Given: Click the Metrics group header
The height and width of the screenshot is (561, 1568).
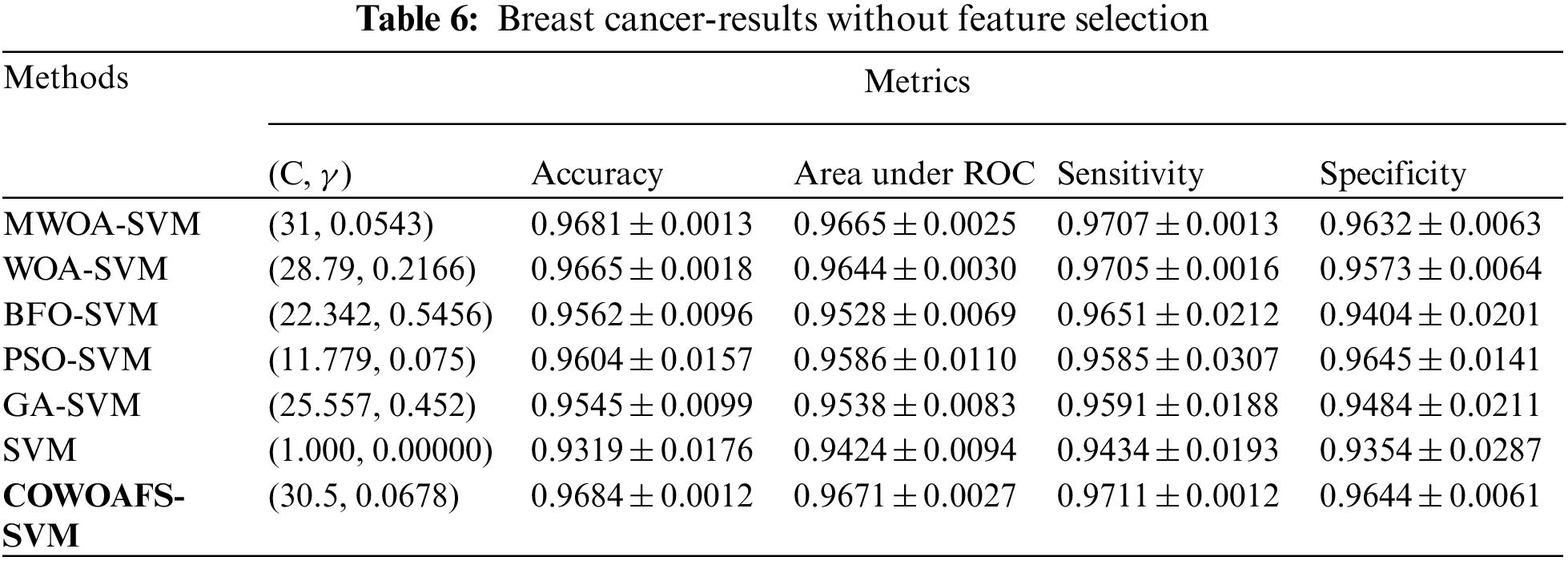Looking at the screenshot, I should (916, 82).
